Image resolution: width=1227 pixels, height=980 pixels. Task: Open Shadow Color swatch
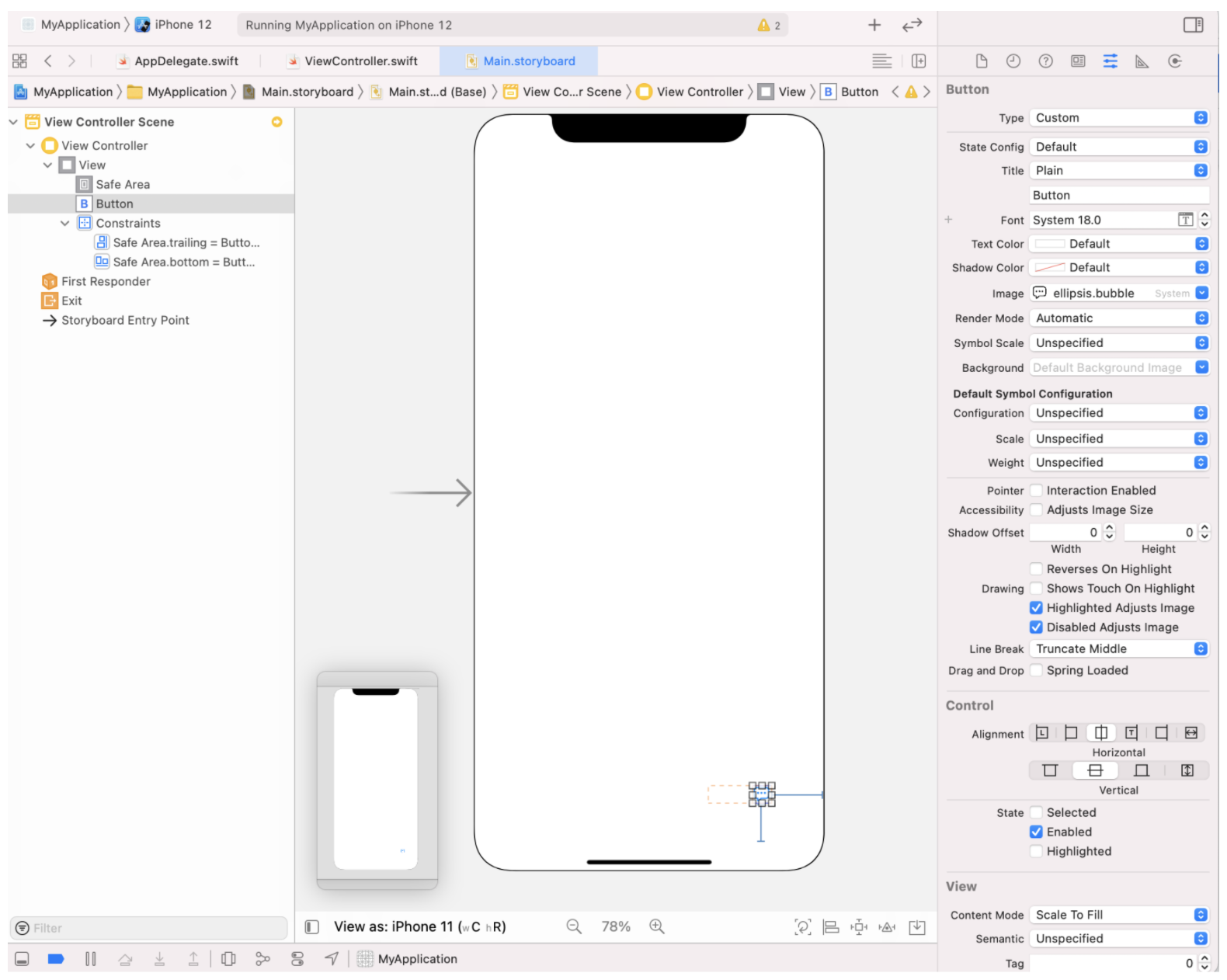[x=1049, y=268]
